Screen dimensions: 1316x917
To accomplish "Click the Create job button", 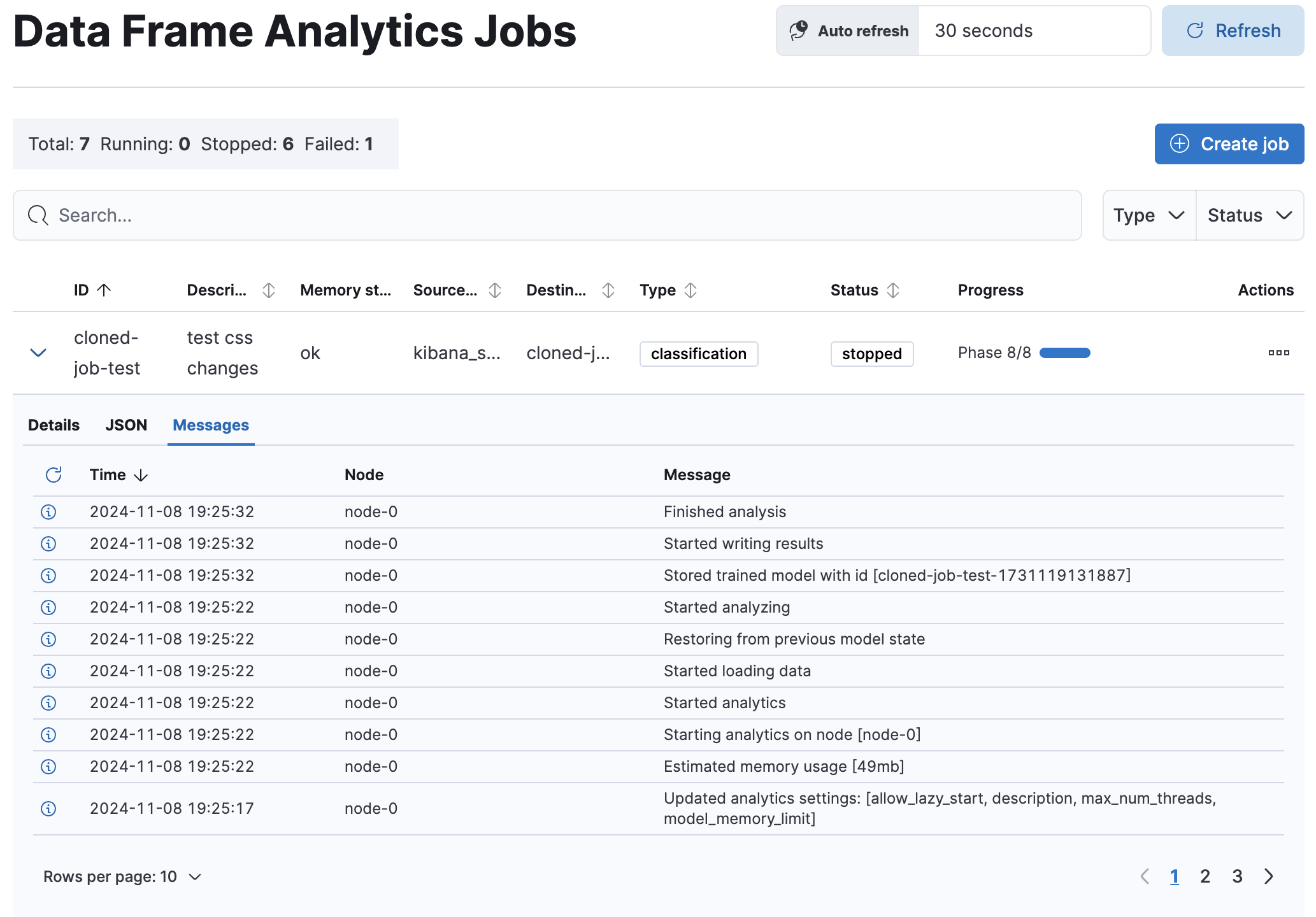I will pyautogui.click(x=1229, y=144).
